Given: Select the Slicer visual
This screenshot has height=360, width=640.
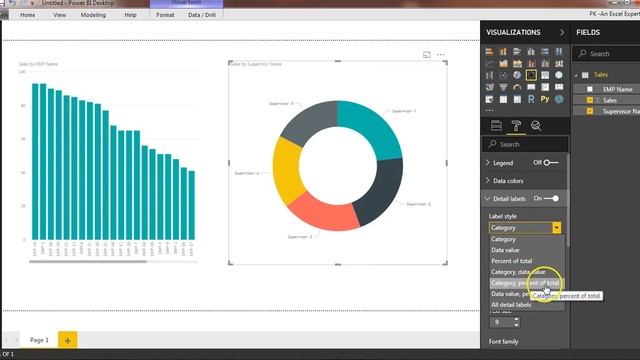Looking at the screenshot, I should click(x=489, y=99).
